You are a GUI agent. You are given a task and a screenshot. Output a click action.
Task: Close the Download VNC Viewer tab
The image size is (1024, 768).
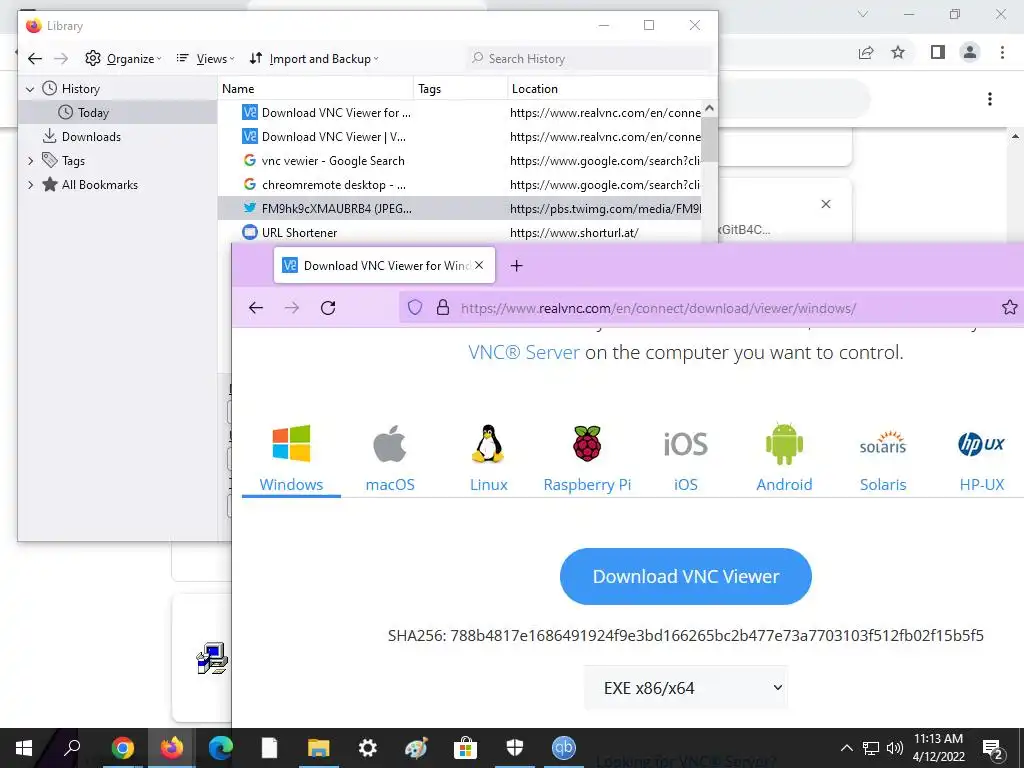tap(479, 265)
